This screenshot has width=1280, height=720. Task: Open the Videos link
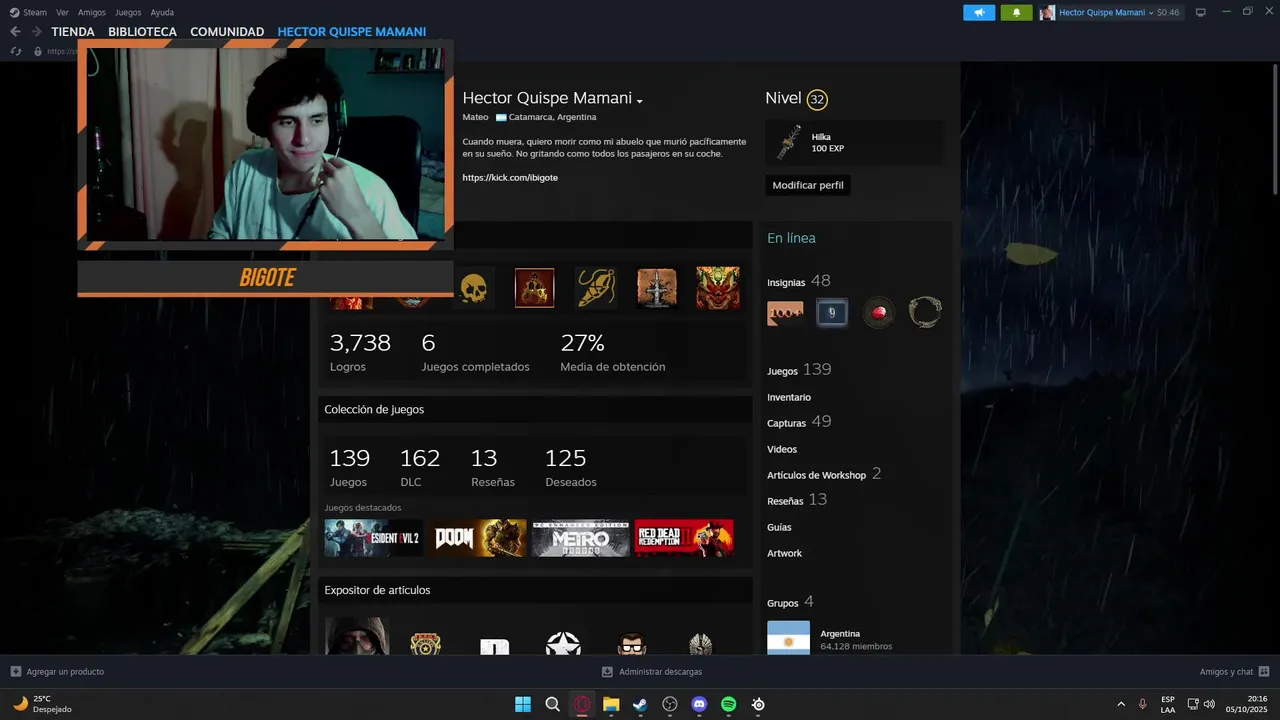point(782,449)
